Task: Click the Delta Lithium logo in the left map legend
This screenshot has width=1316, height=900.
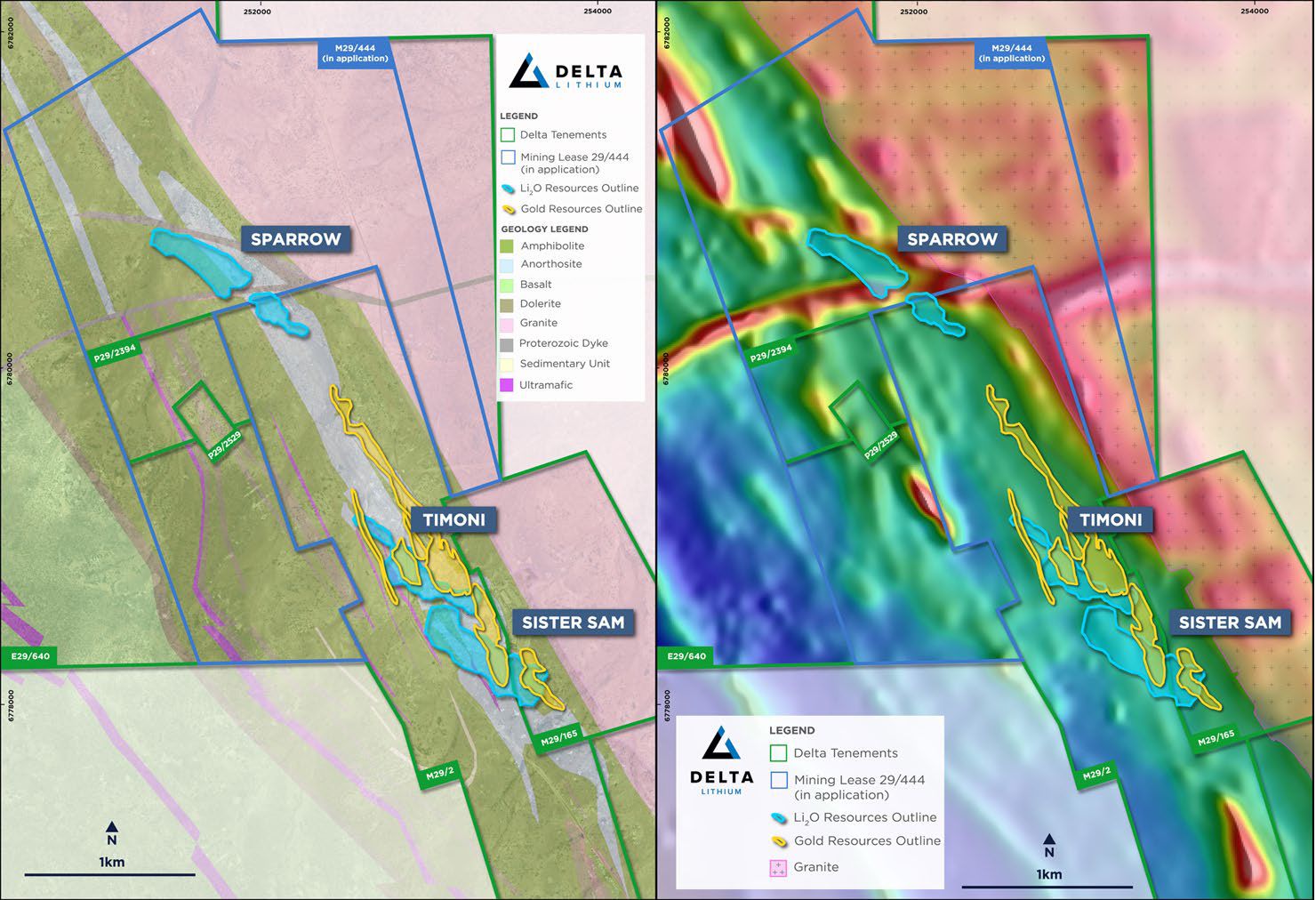Action: [566, 72]
